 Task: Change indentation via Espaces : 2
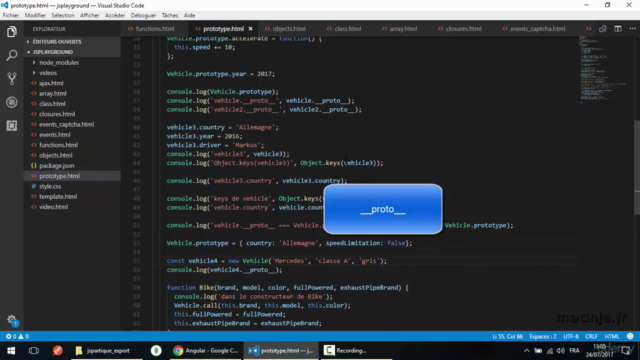(543, 336)
